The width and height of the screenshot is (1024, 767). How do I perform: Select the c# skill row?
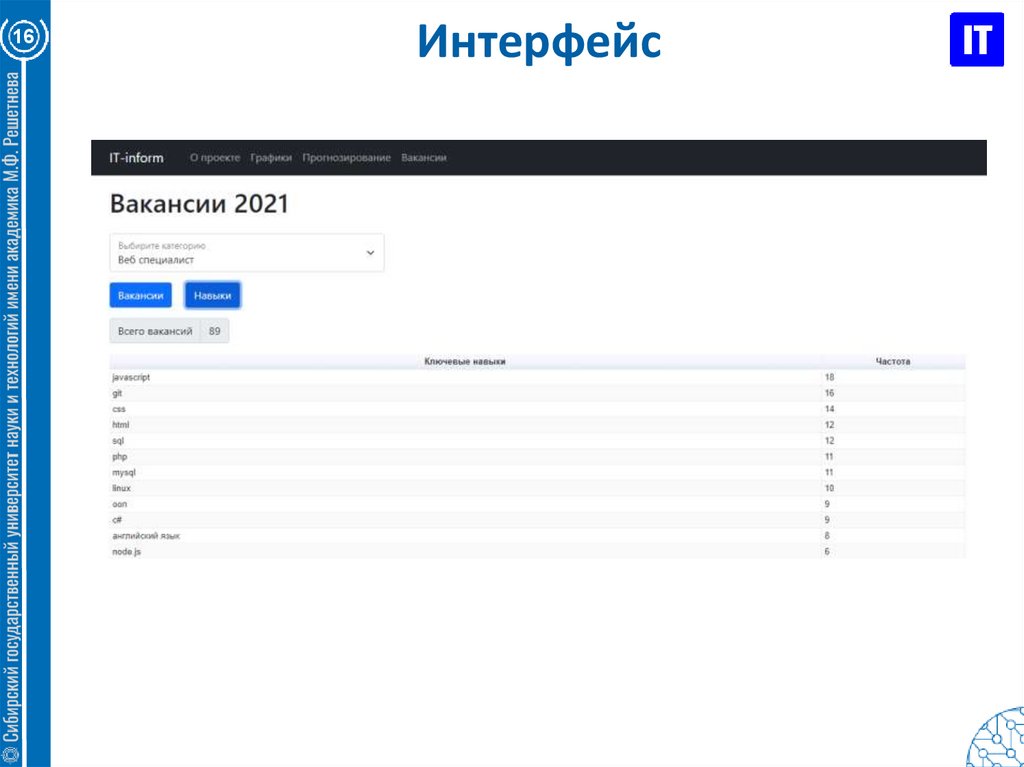(x=537, y=520)
